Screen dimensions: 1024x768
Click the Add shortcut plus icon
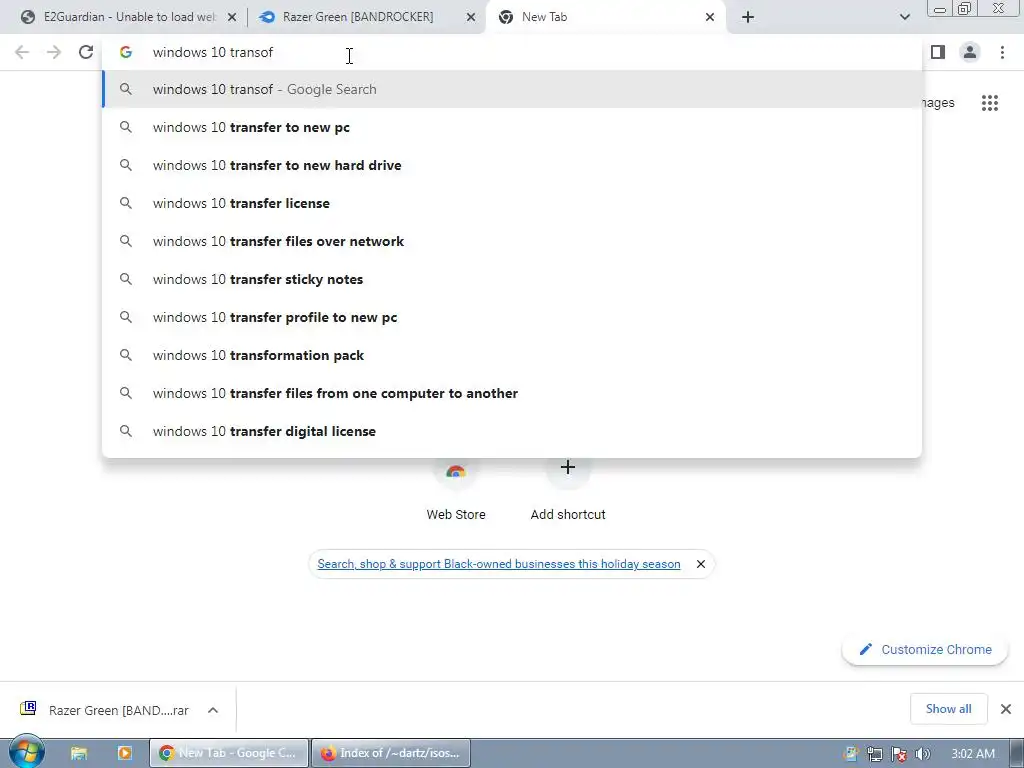click(x=568, y=468)
